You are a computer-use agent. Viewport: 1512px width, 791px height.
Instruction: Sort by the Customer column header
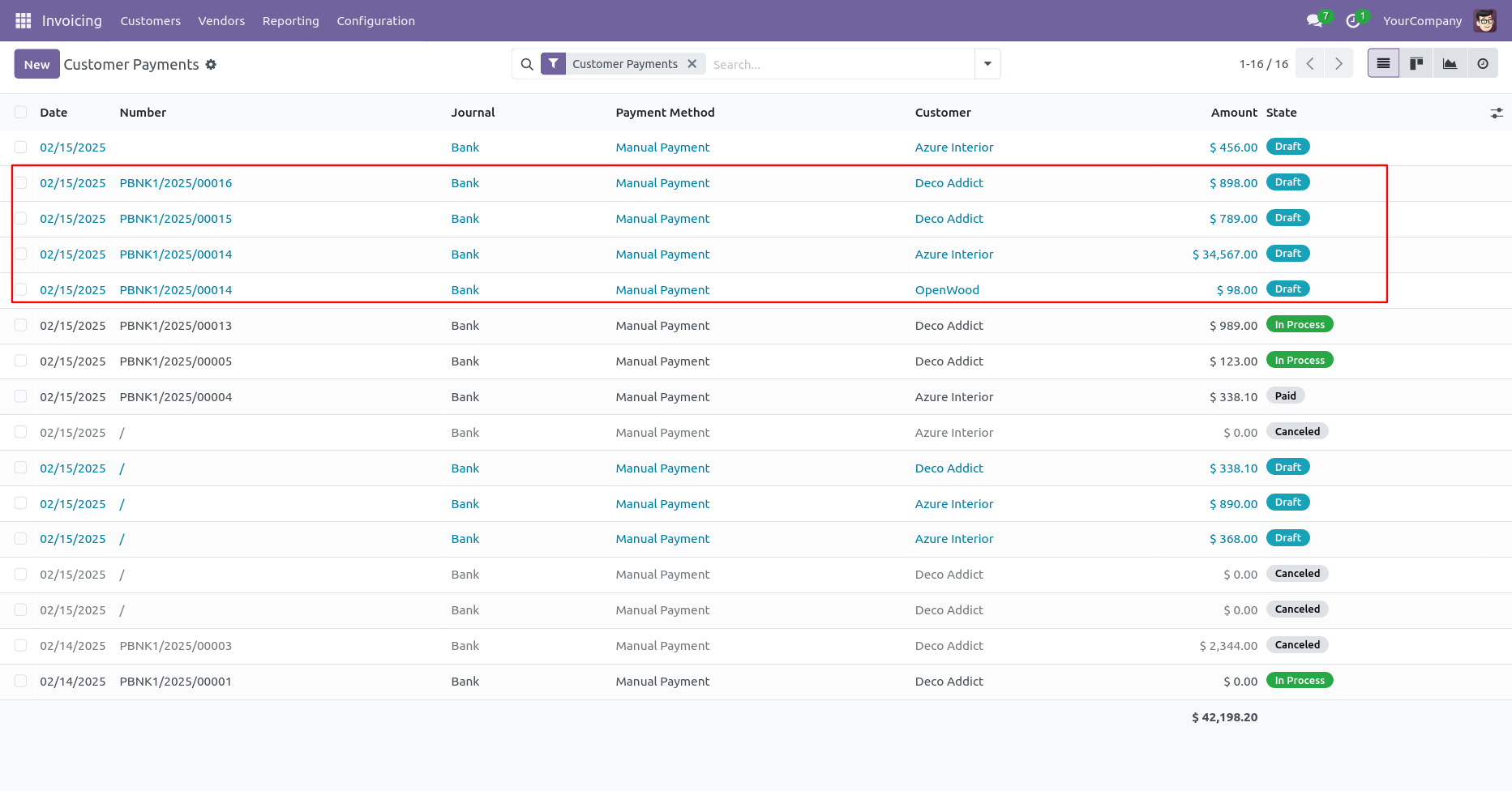[943, 113]
